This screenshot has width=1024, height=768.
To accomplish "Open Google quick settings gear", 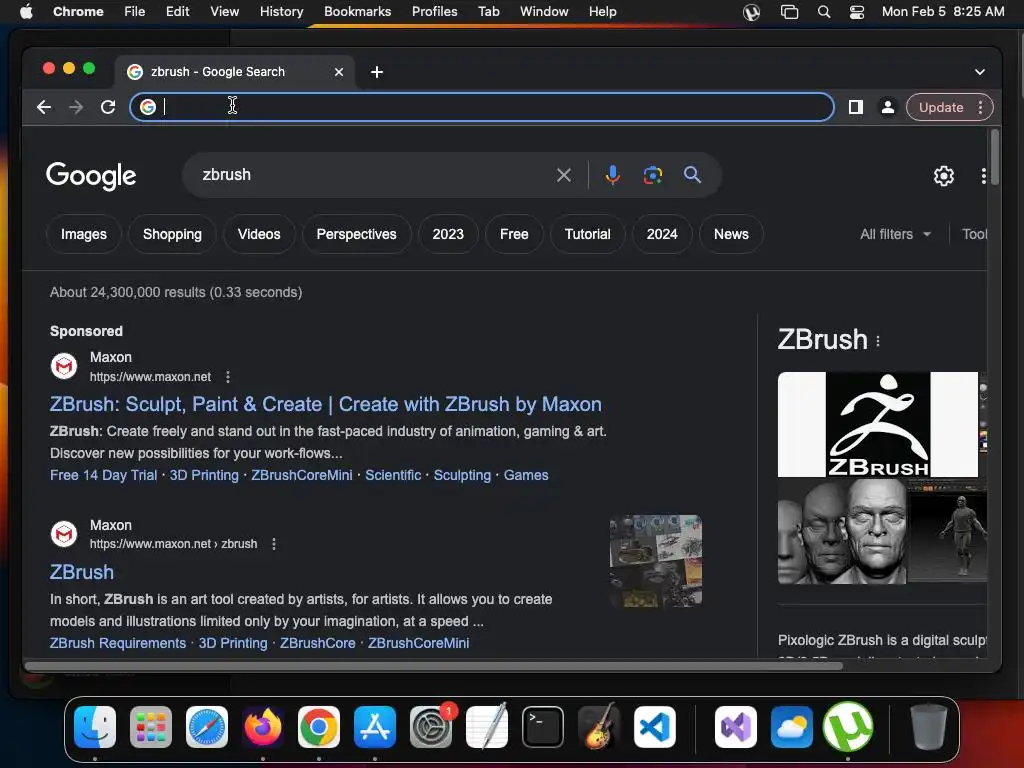I will (944, 176).
